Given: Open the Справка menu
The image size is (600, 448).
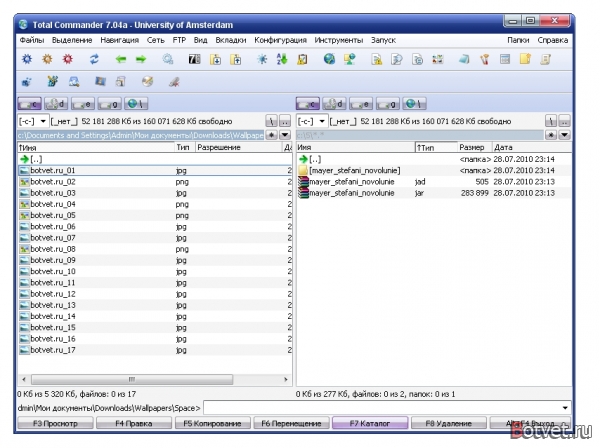Looking at the screenshot, I should pos(553,40).
